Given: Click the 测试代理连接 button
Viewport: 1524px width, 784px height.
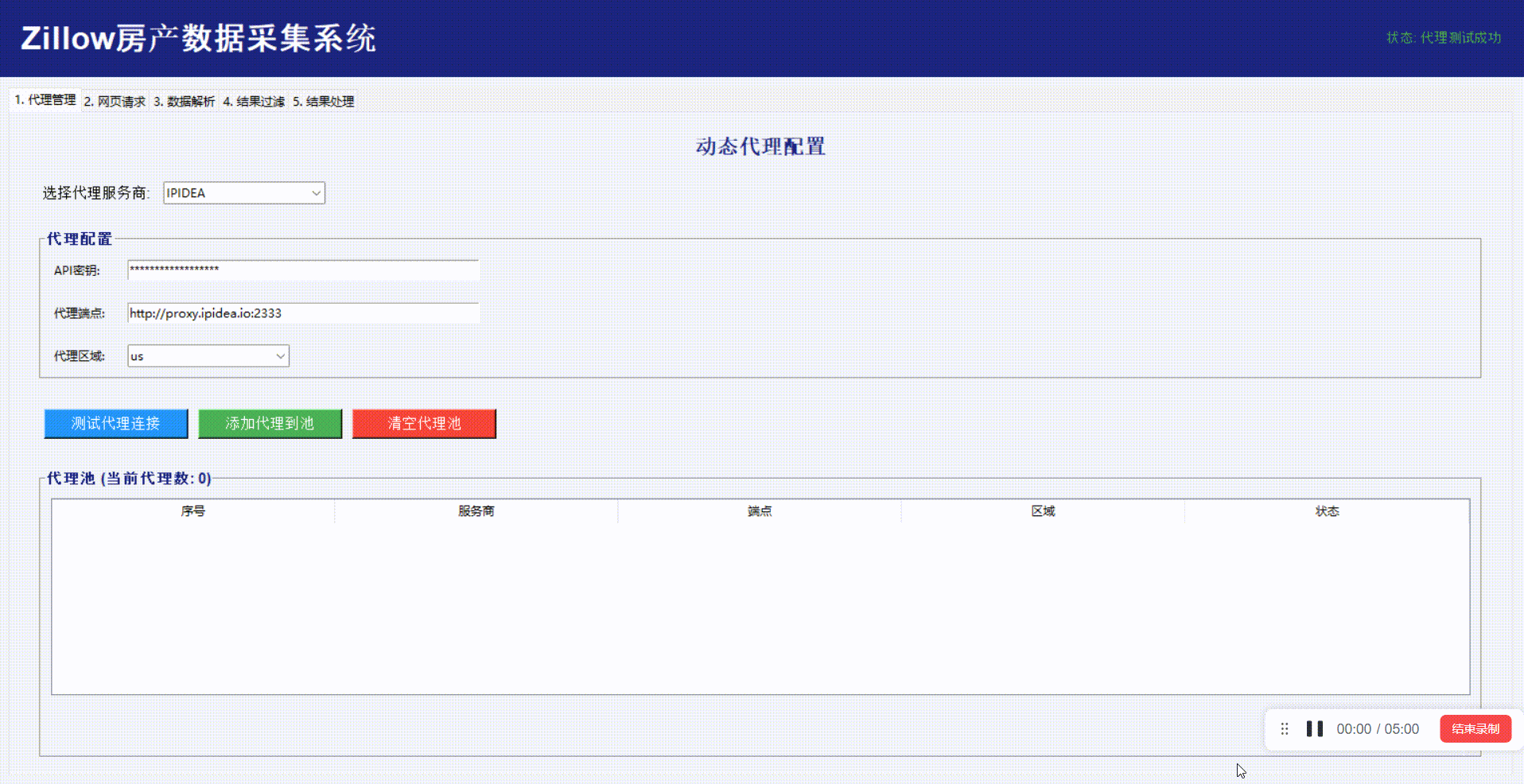Looking at the screenshot, I should pyautogui.click(x=116, y=424).
